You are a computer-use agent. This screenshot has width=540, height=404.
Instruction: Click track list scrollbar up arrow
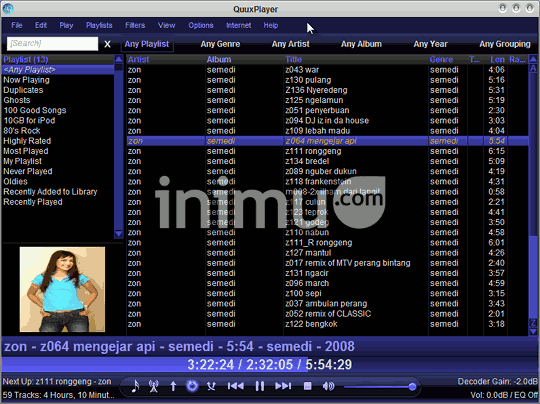[533, 59]
